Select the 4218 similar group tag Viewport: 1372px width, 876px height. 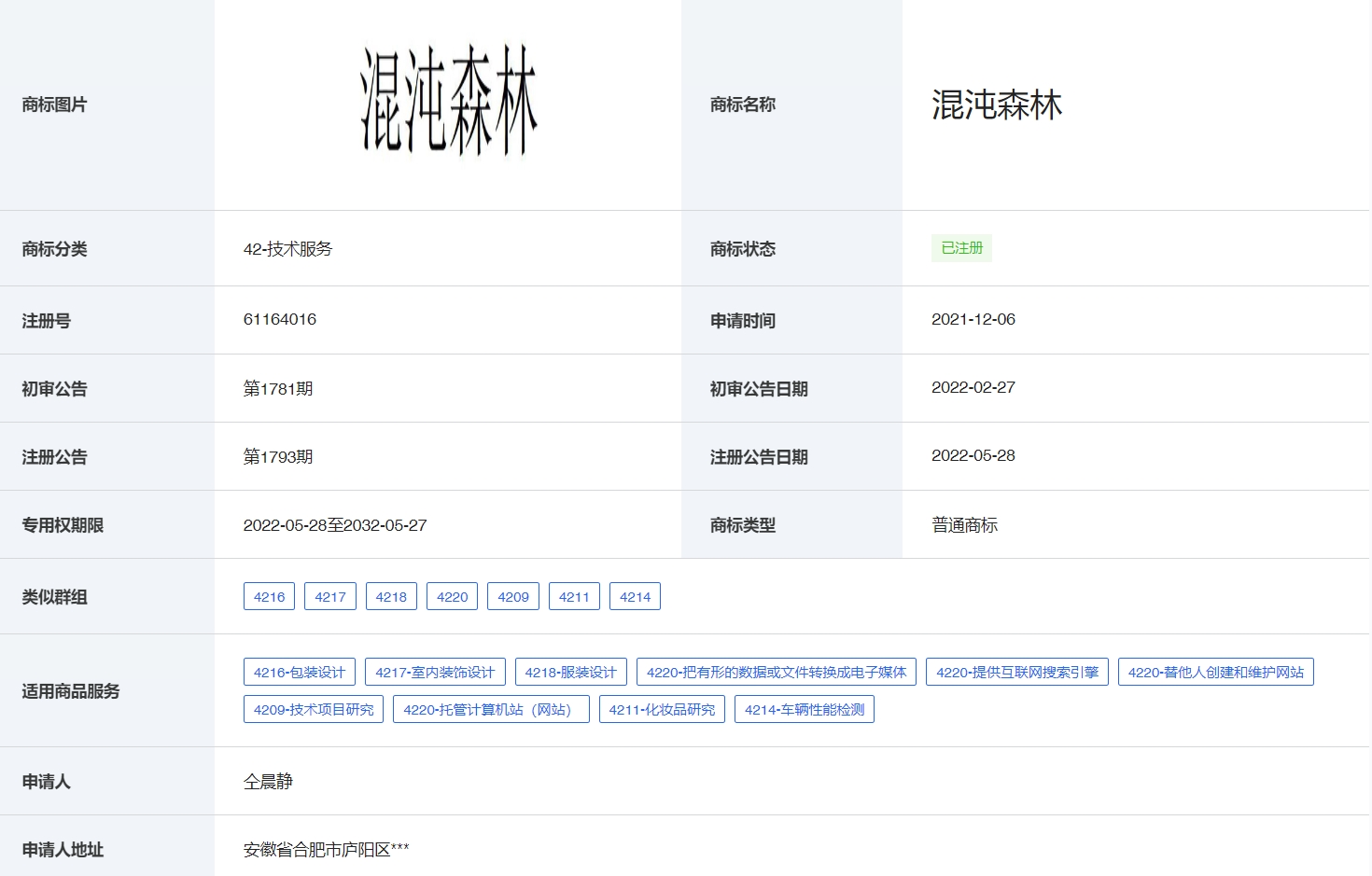391,596
